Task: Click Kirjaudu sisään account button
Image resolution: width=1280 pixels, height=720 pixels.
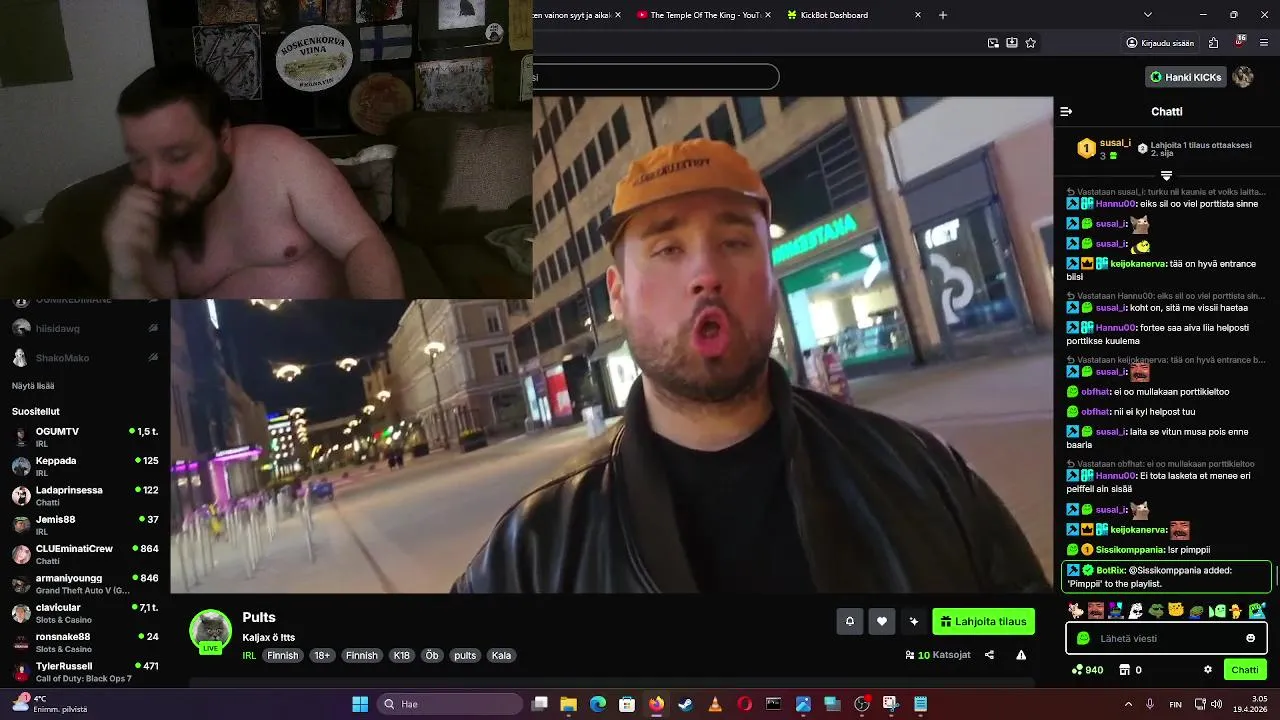Action: click(1160, 43)
